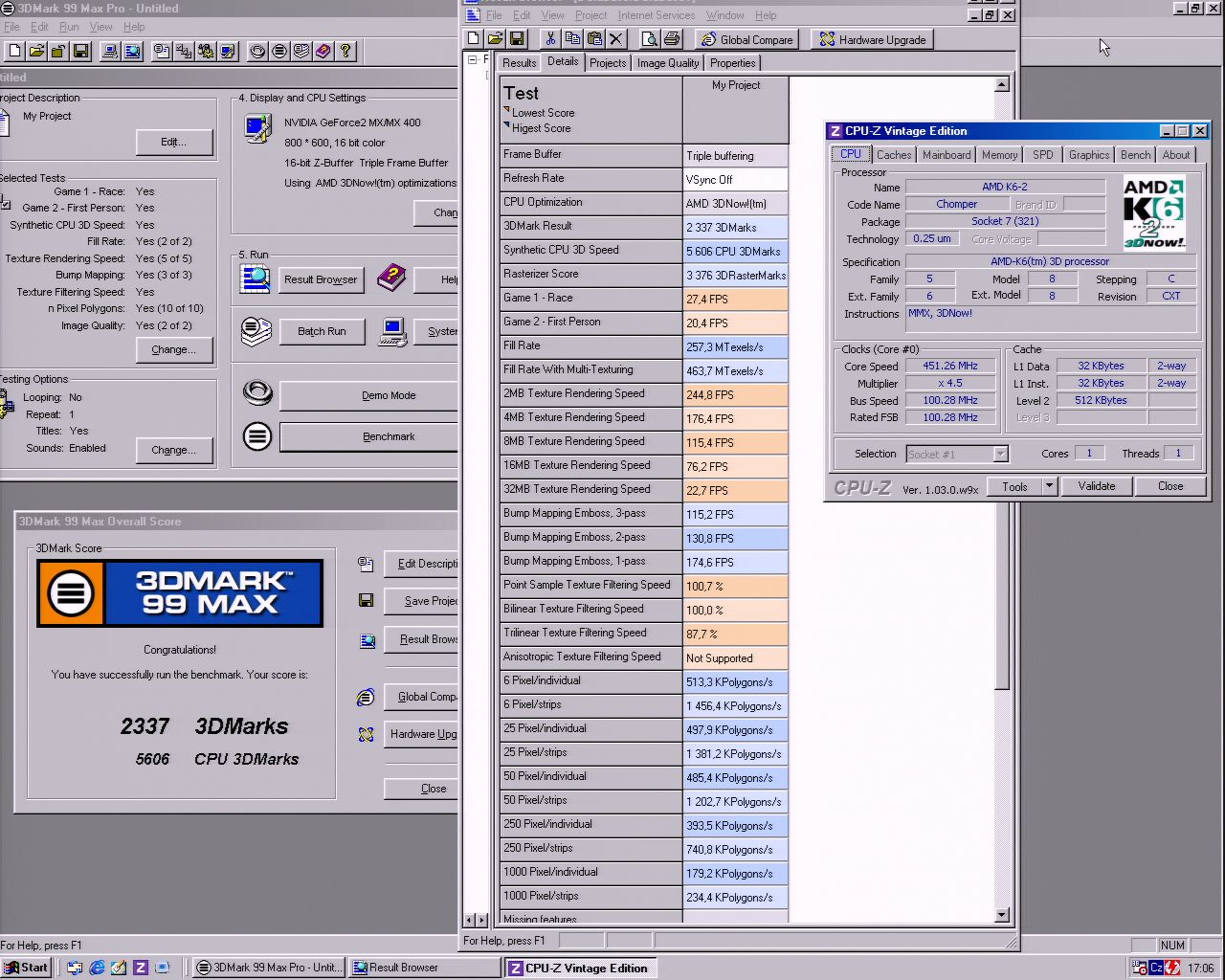1225x980 pixels.
Task: Click the red lightning system tray icon
Action: (1173, 968)
